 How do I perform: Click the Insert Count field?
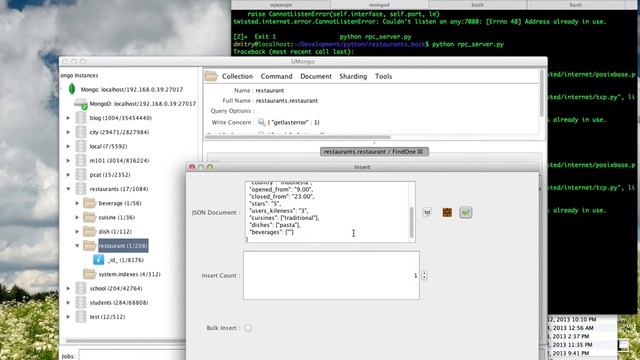(331, 276)
